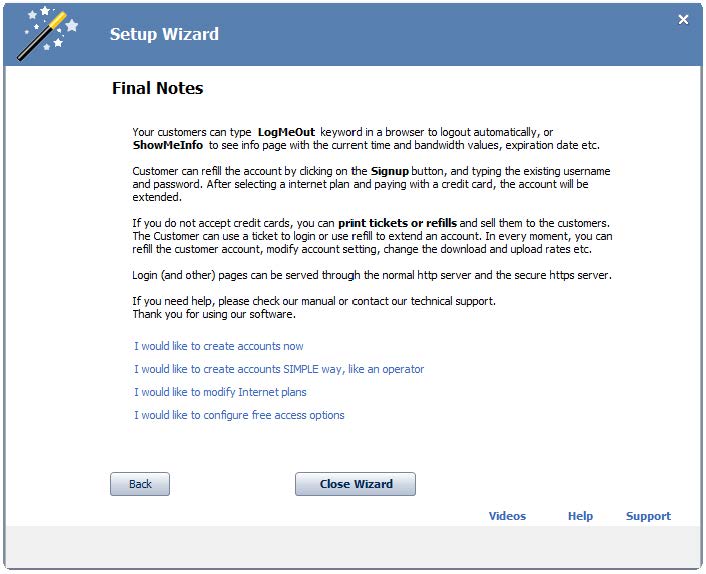The width and height of the screenshot is (706, 574).
Task: Click the Close Wizard button
Action: (x=355, y=484)
